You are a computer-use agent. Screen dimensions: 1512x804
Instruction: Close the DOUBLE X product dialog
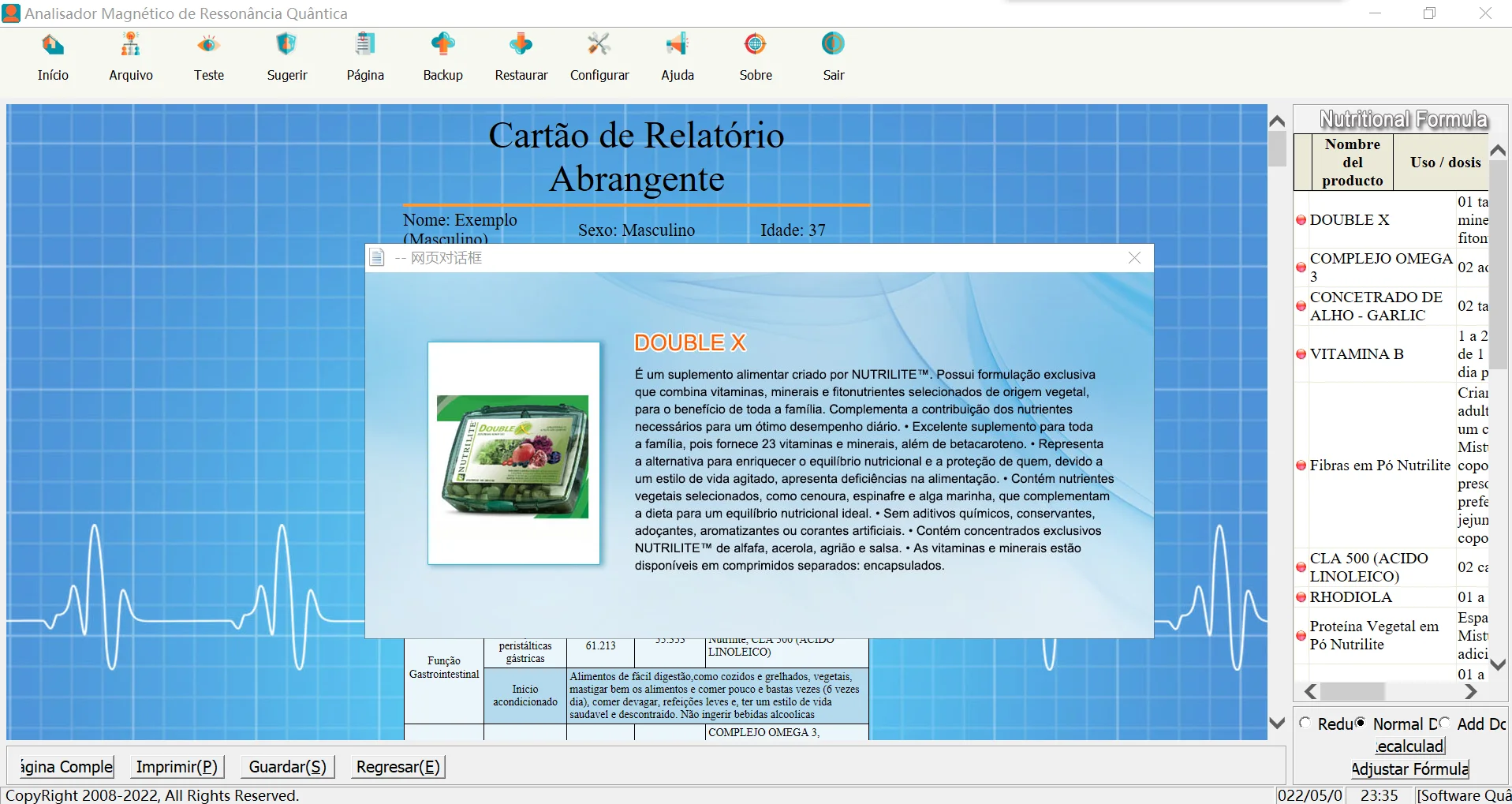1134,258
